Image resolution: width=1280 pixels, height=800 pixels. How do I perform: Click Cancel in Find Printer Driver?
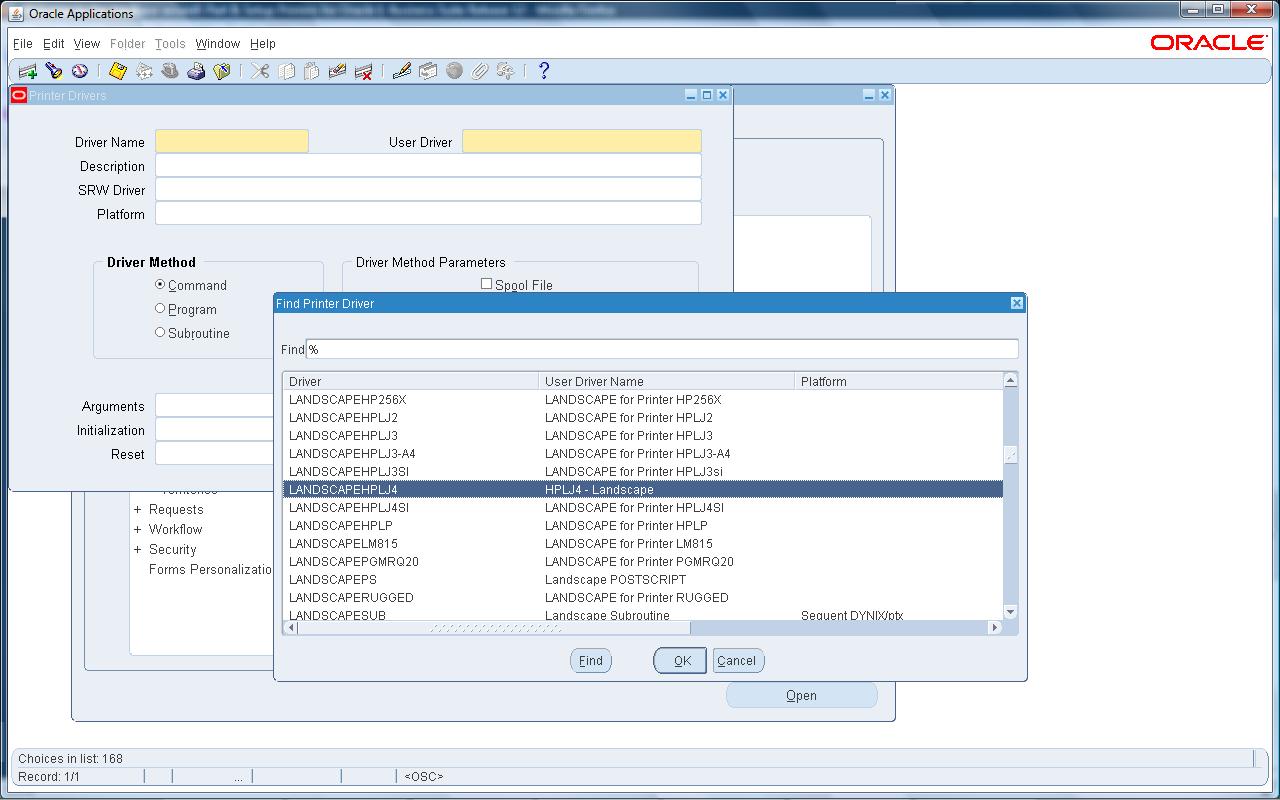pyautogui.click(x=737, y=660)
